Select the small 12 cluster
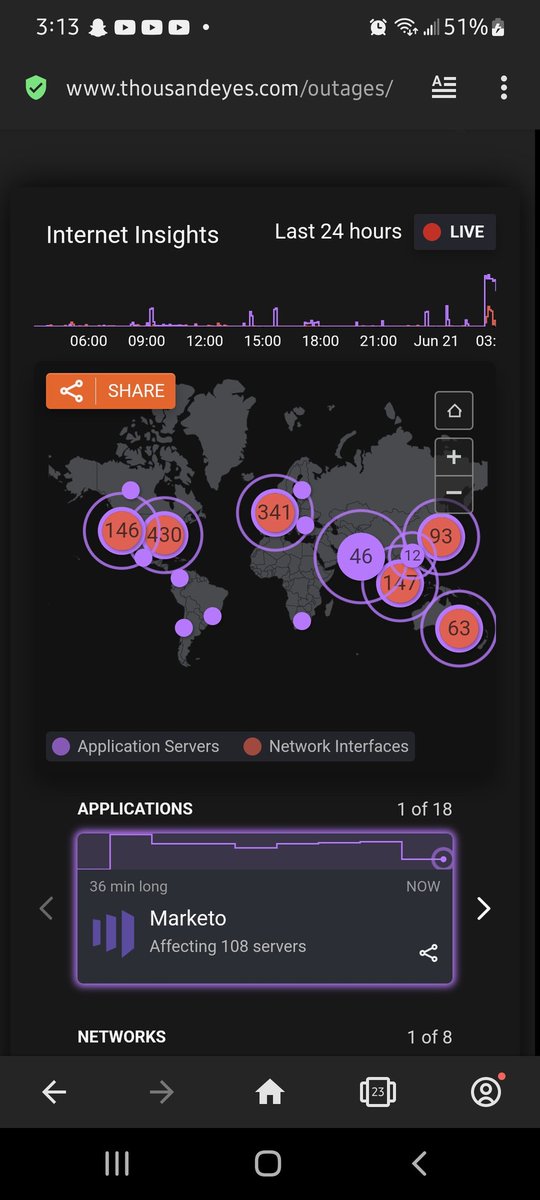 point(412,555)
